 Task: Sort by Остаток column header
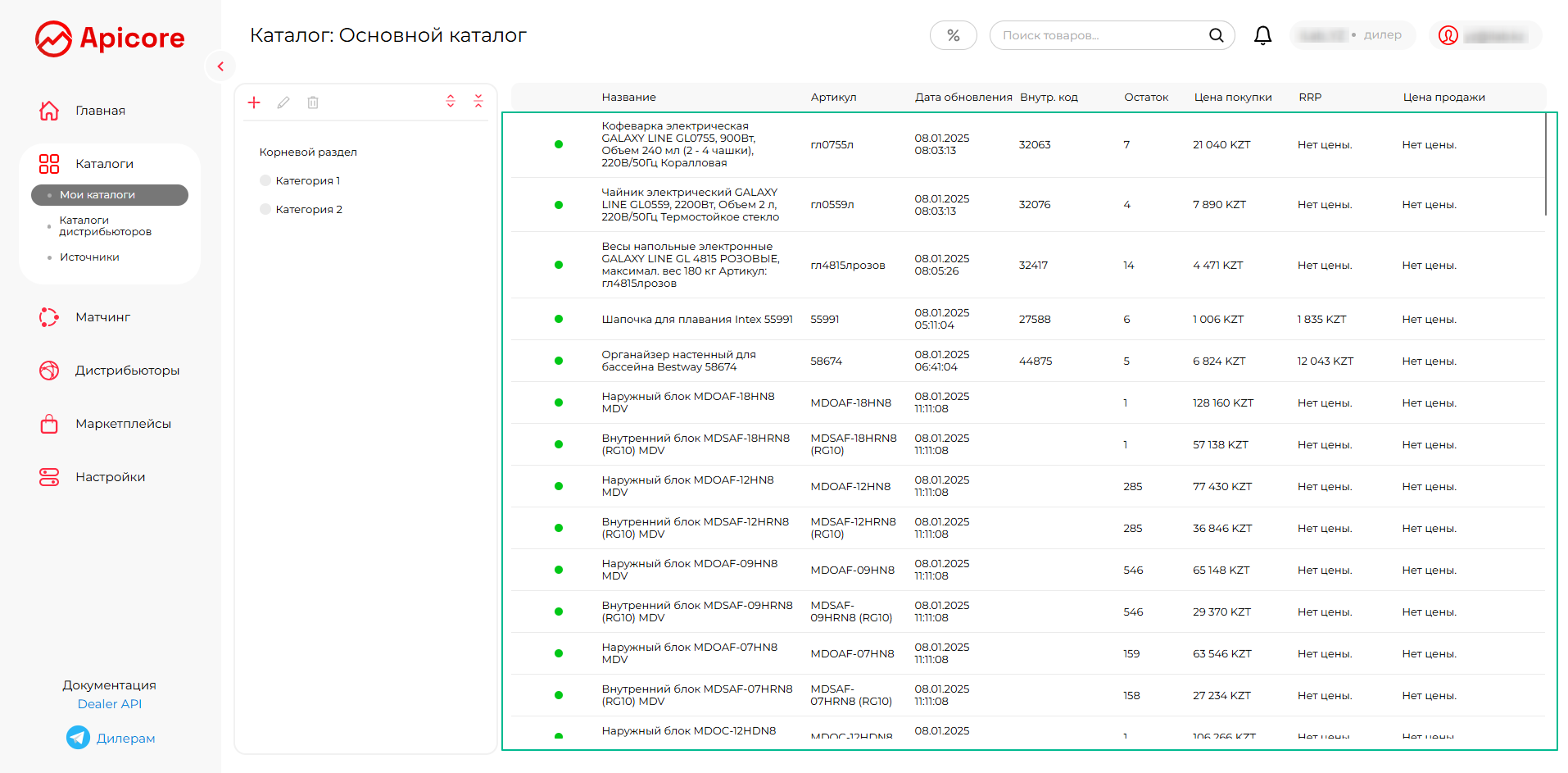(x=1146, y=98)
